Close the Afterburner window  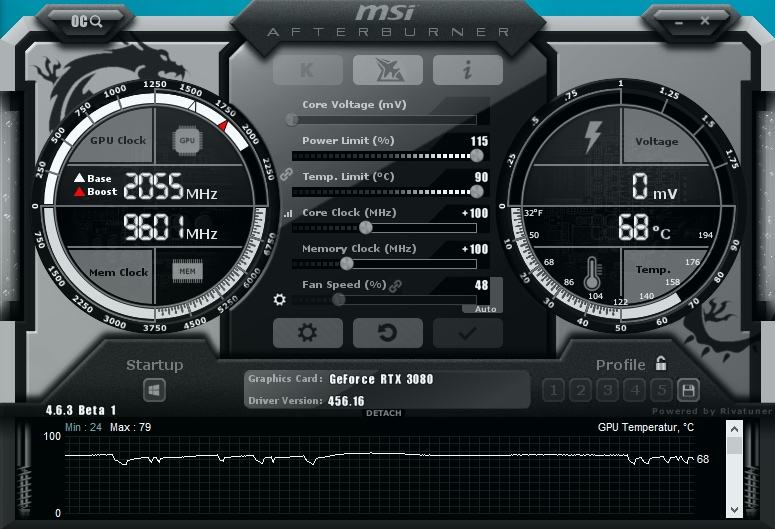click(x=705, y=21)
